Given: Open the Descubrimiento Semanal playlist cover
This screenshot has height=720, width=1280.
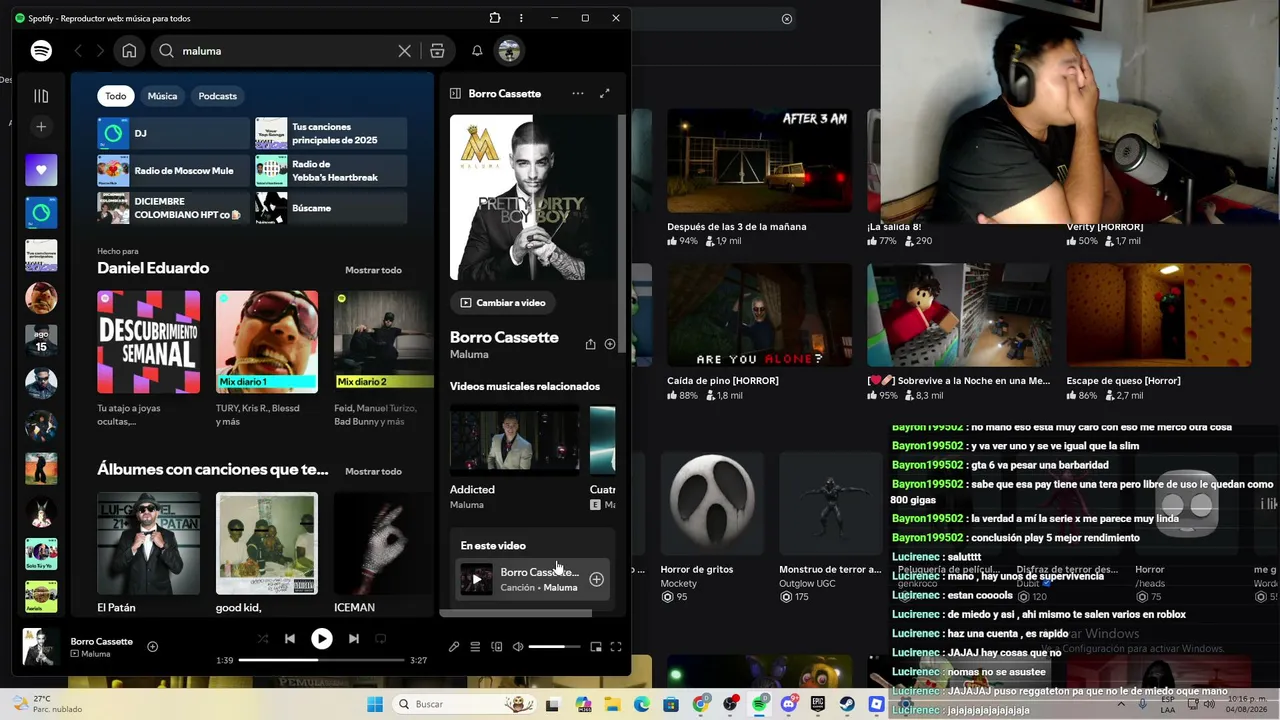Looking at the screenshot, I should click(x=148, y=342).
